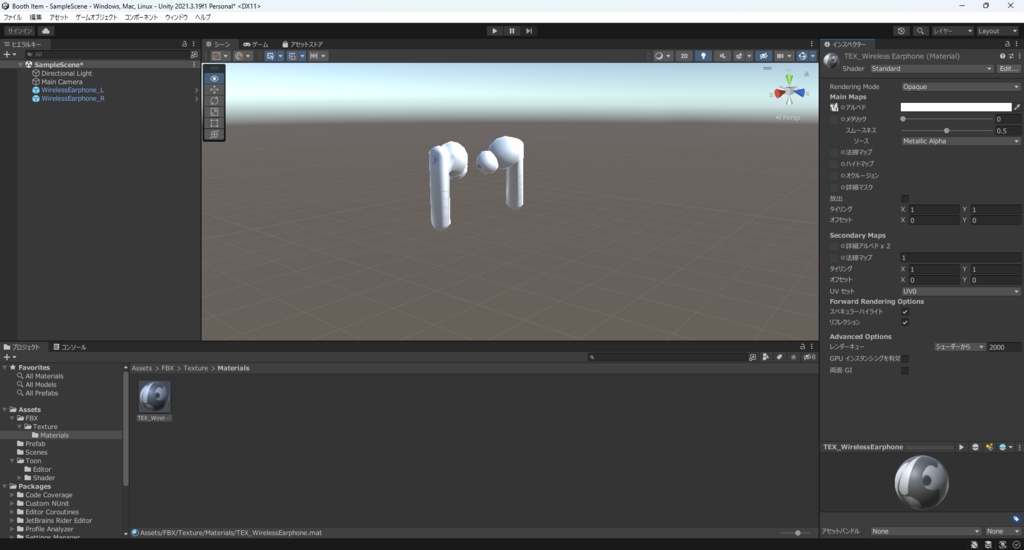Viewport: 1024px width, 550px height.
Task: Select the Rotate tool in scene toolbar
Action: 214,101
